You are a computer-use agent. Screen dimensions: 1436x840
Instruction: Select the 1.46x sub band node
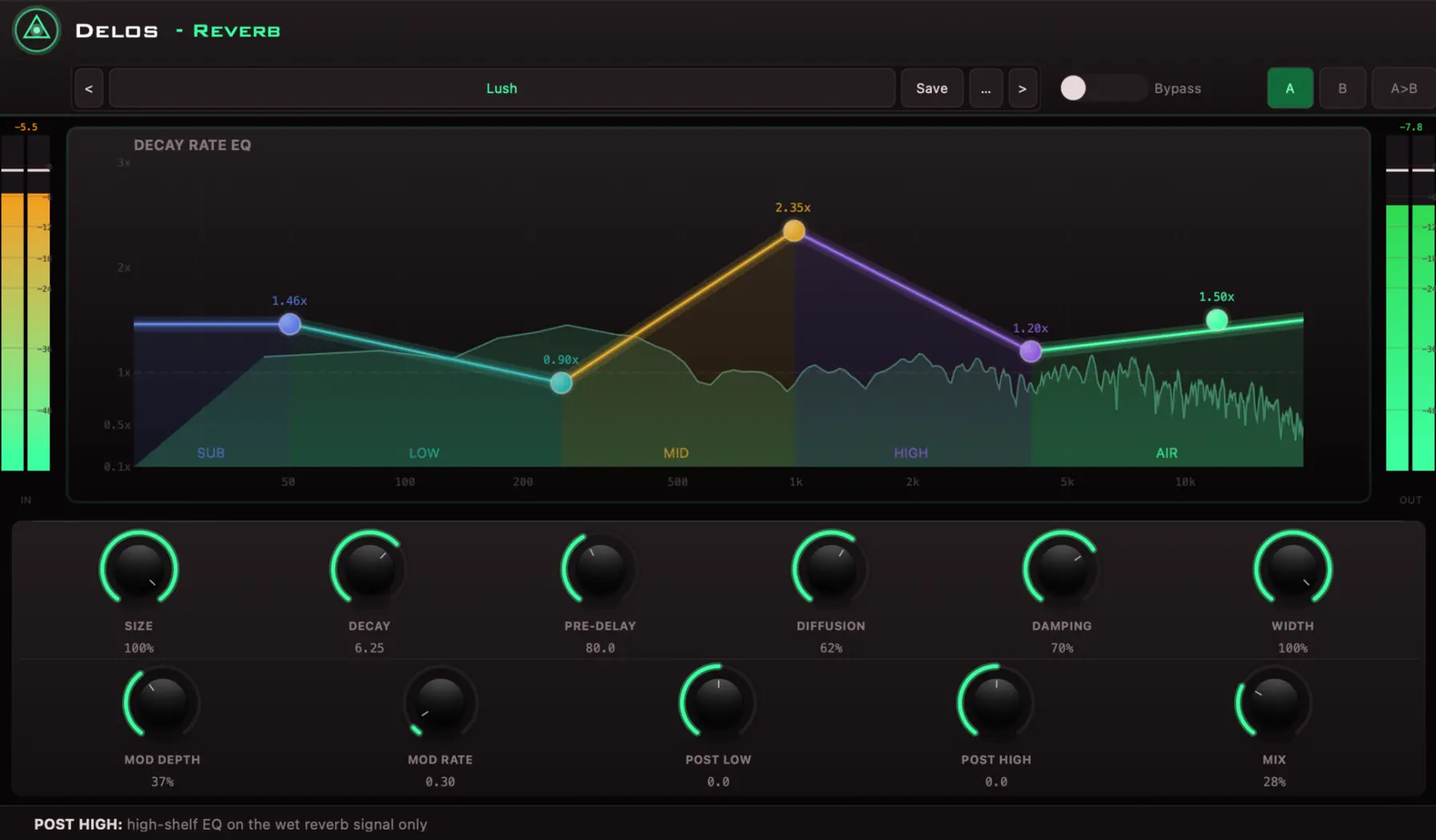click(x=290, y=324)
